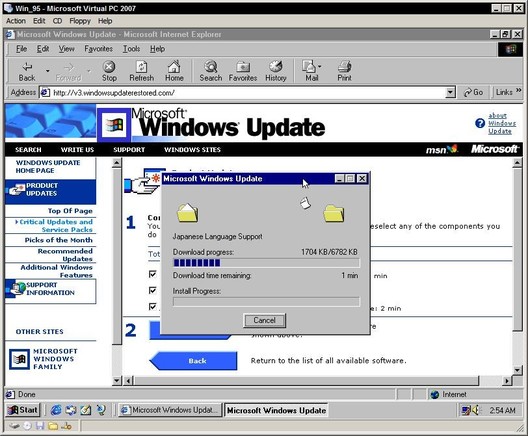The height and width of the screenshot is (436, 528).
Task: Open the Forward button dropdown arrow
Action: (89, 71)
